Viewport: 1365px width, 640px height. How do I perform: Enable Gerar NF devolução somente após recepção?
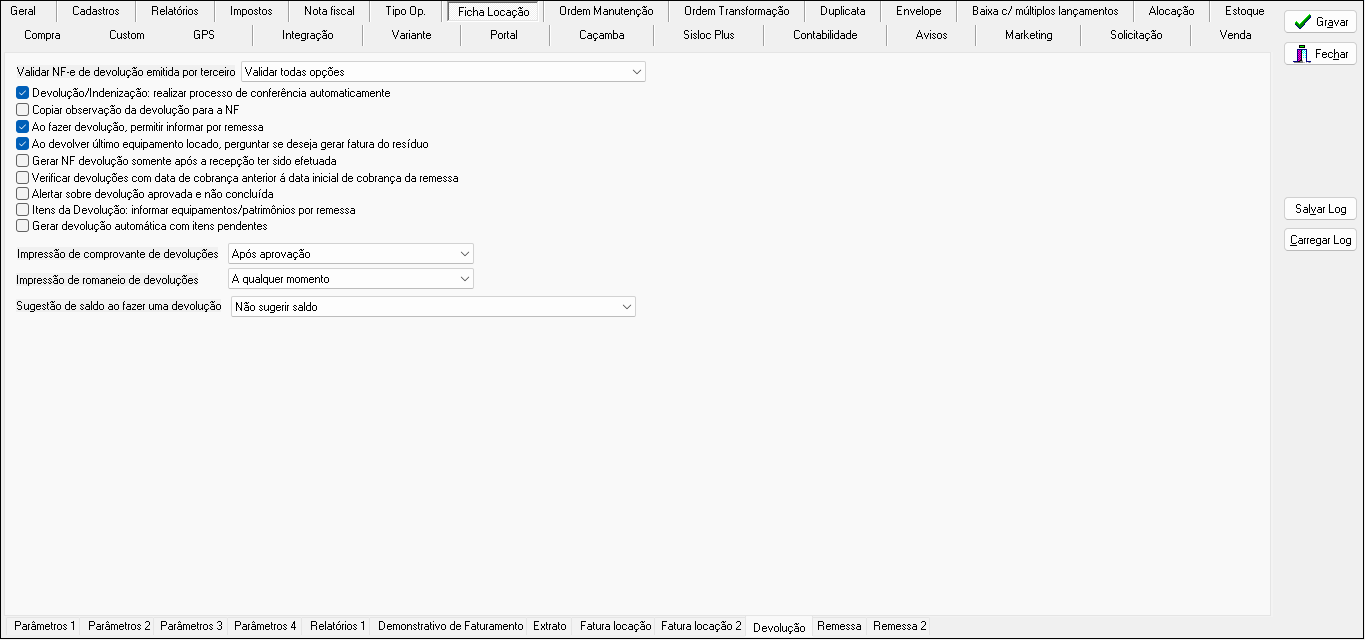[x=23, y=160]
